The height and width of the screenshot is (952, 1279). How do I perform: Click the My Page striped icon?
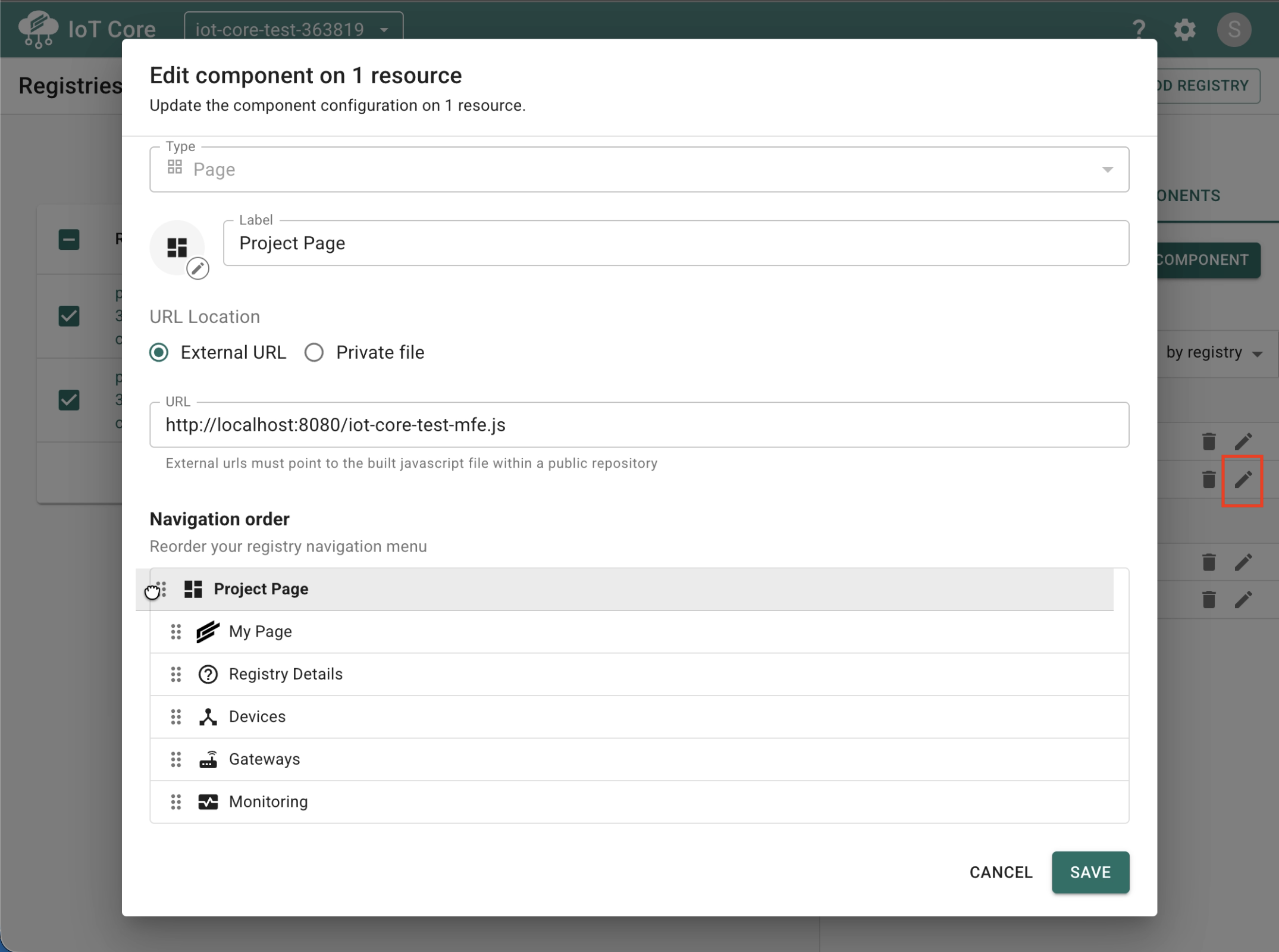(208, 632)
